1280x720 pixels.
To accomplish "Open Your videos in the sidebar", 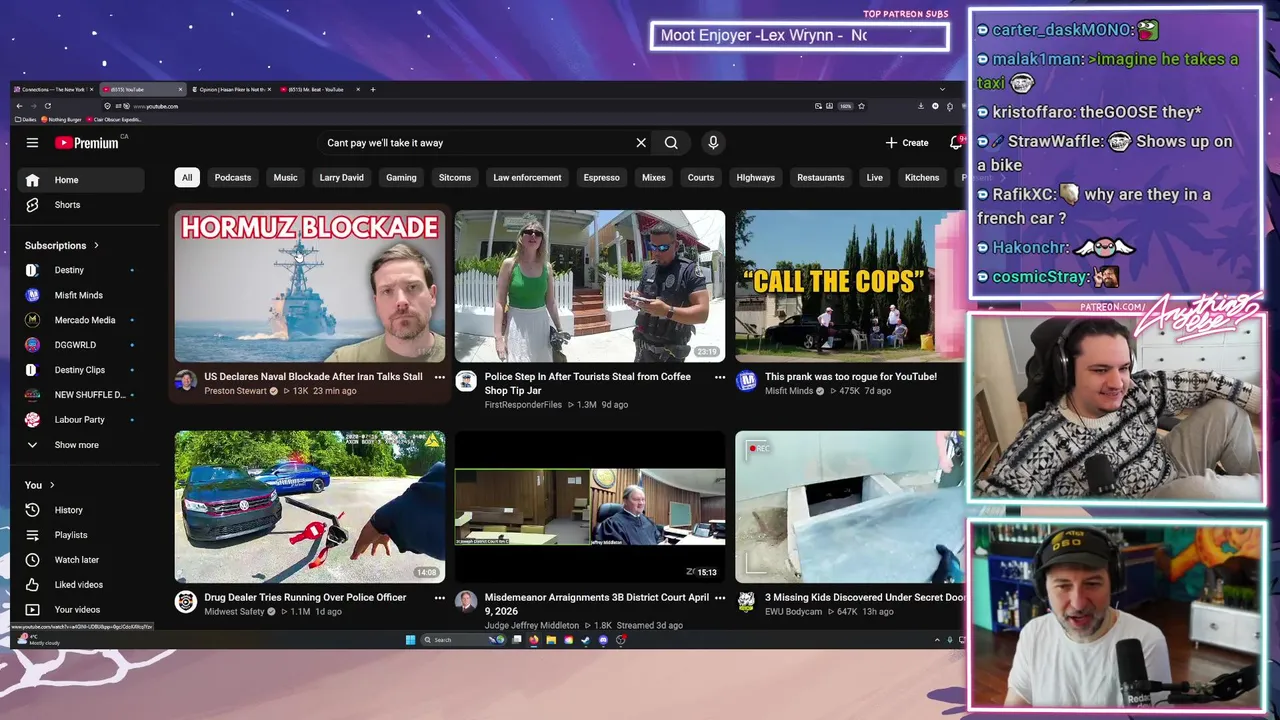I will [80, 610].
